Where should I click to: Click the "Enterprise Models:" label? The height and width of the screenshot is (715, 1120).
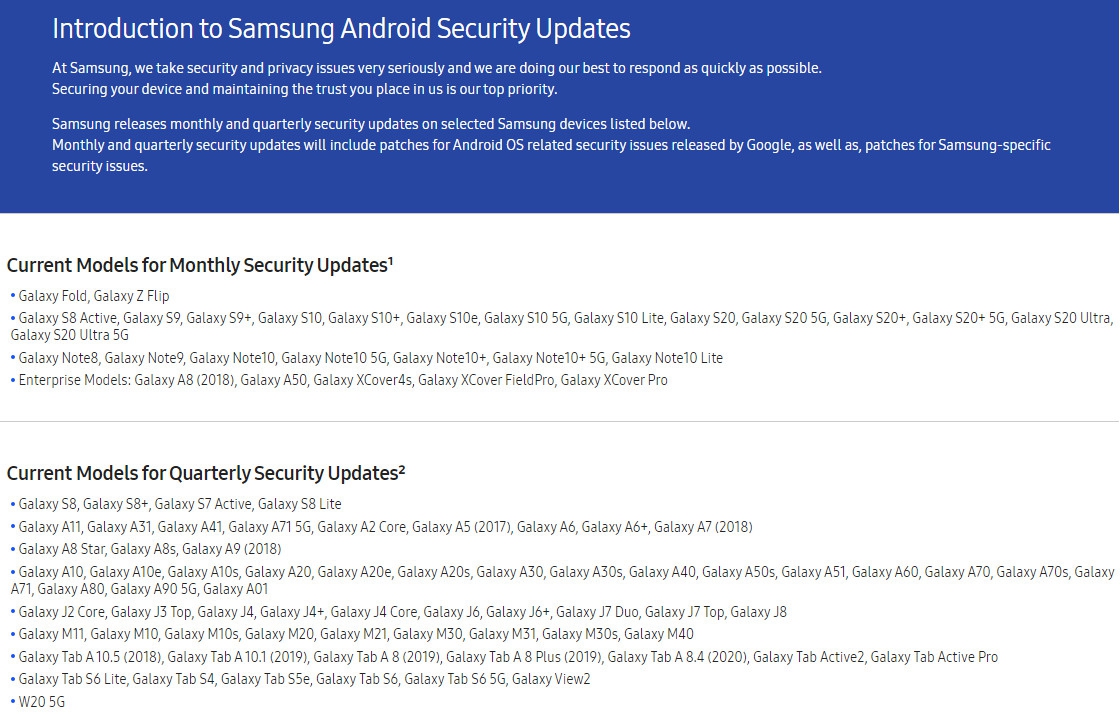click(74, 380)
